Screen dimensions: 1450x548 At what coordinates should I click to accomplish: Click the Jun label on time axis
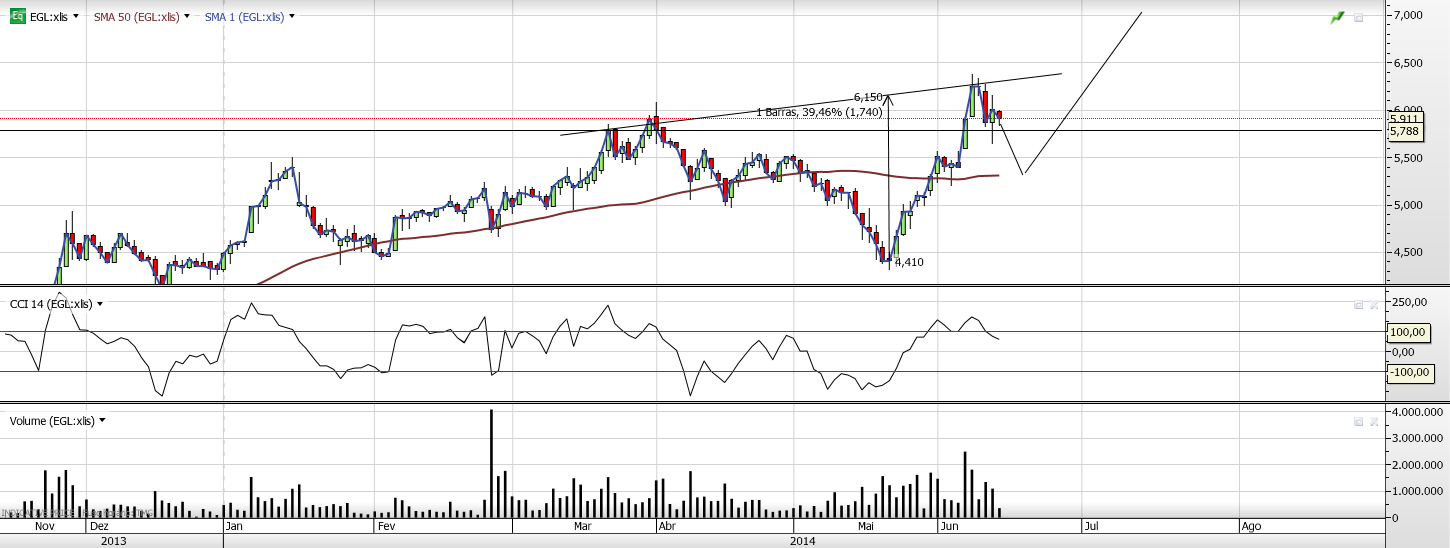tap(949, 525)
